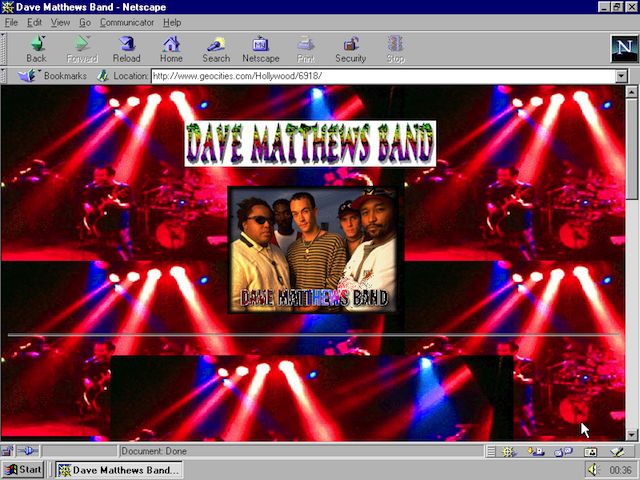This screenshot has height=480, width=640.
Task: Collapse the navigation toolbar grip
Action: [3, 49]
